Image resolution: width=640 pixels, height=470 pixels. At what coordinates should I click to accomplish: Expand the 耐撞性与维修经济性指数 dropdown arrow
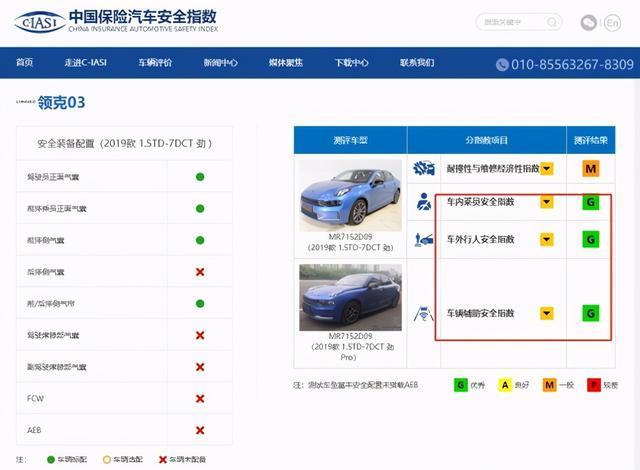point(547,168)
